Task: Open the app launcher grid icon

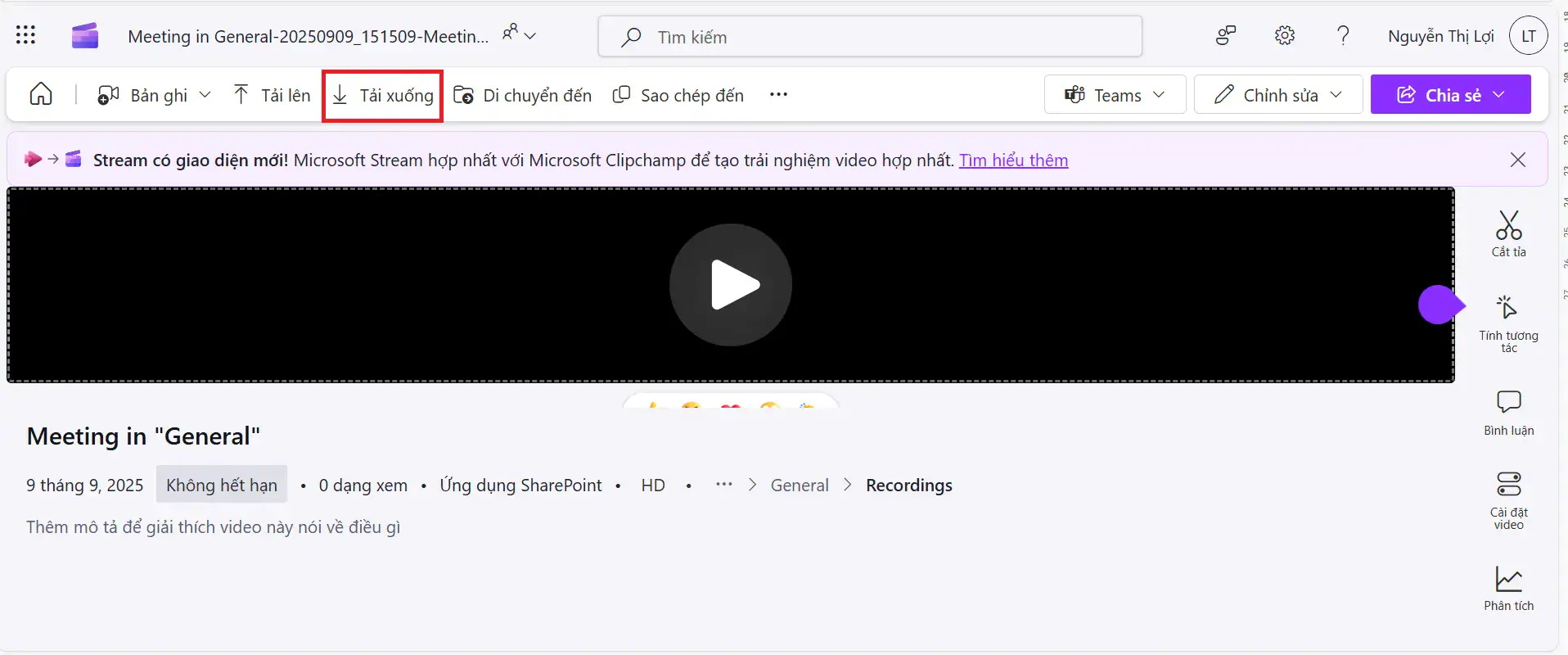Action: click(25, 35)
